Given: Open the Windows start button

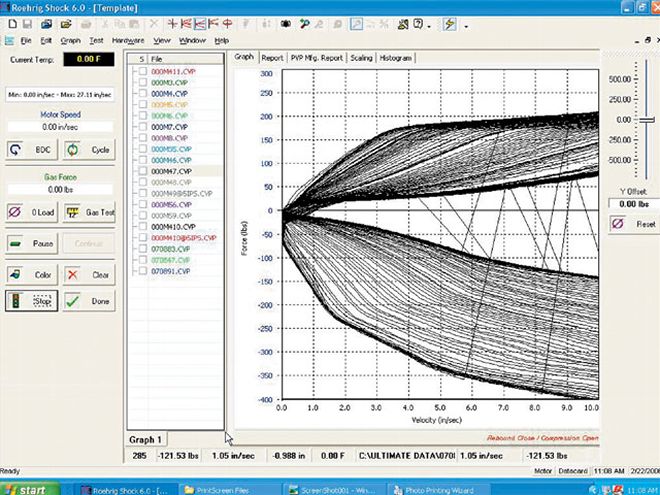Looking at the screenshot, I should [29, 489].
